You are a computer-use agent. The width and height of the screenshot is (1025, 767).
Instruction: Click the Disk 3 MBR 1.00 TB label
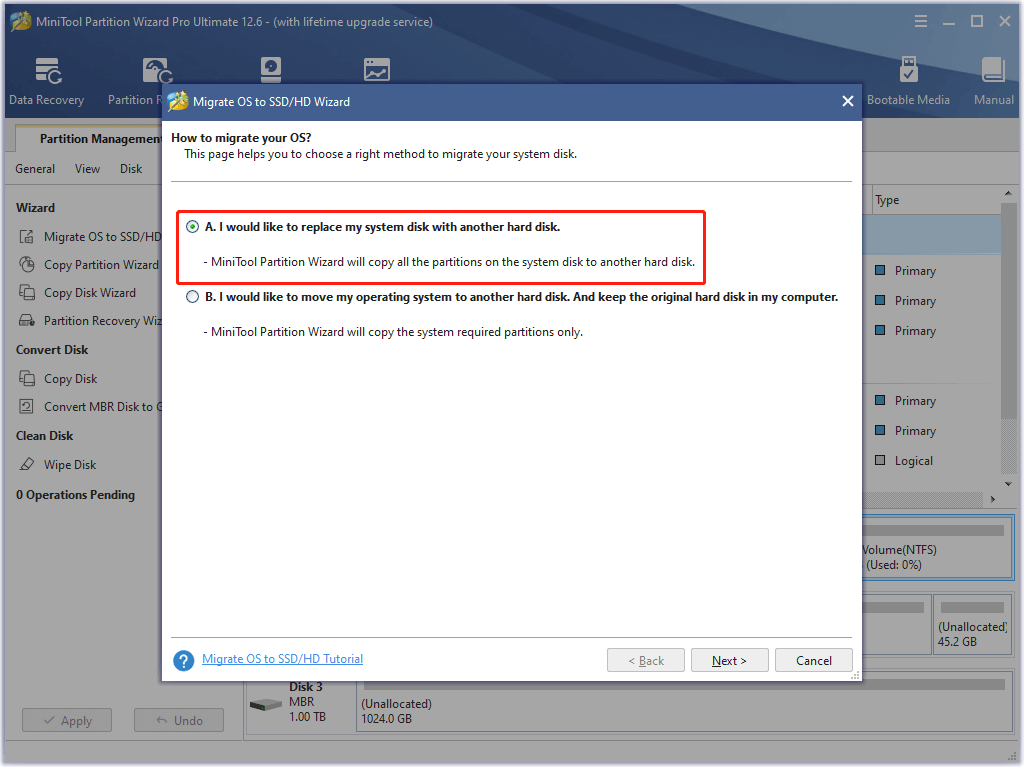[307, 702]
